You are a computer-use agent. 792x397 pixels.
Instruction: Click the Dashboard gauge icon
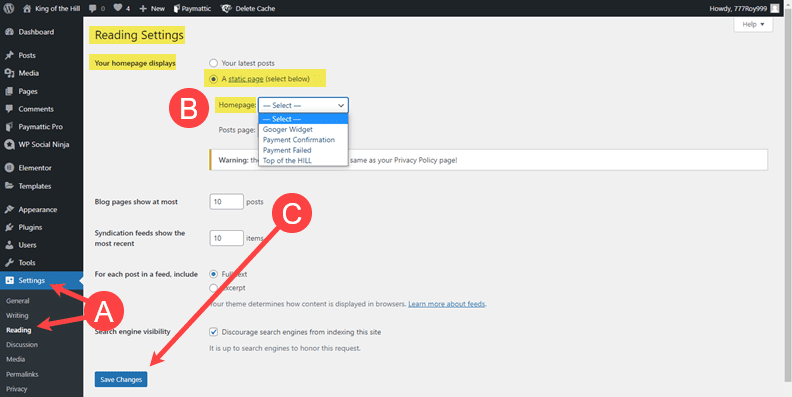[x=9, y=32]
